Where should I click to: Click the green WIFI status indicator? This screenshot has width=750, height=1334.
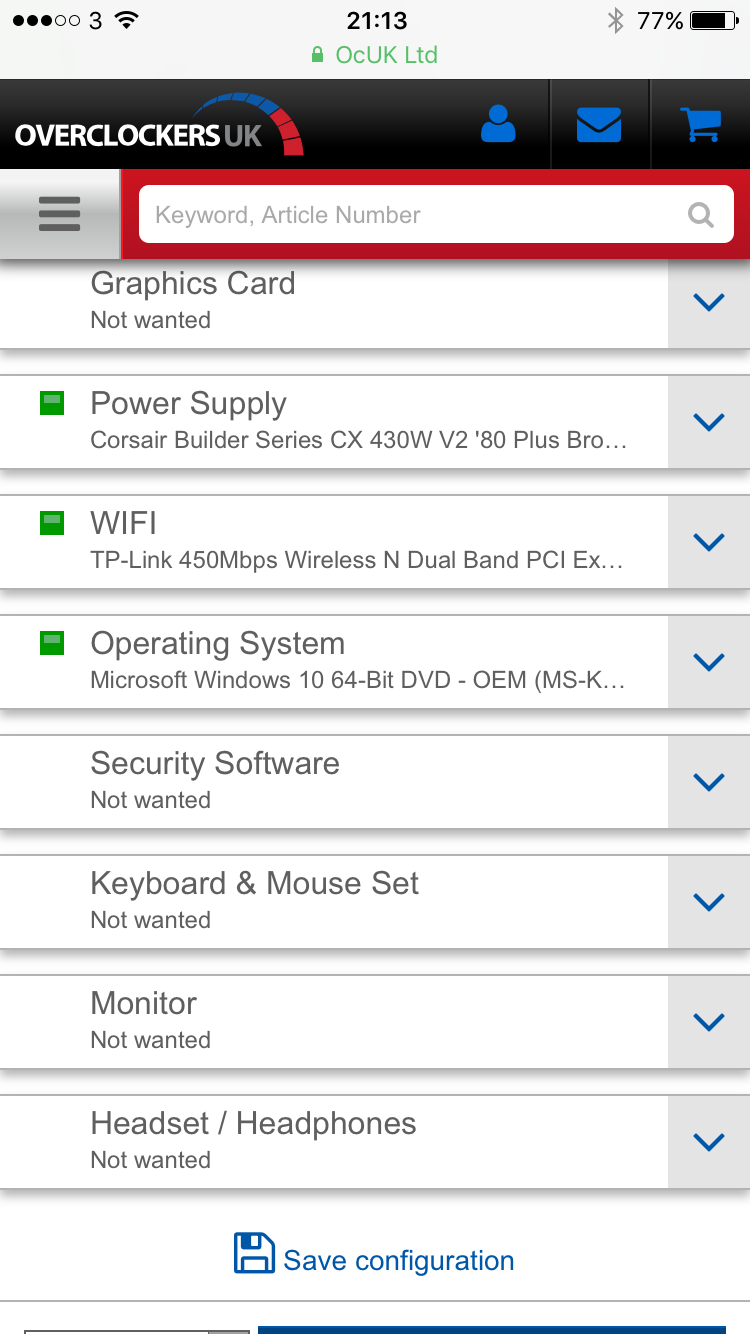[x=52, y=523]
